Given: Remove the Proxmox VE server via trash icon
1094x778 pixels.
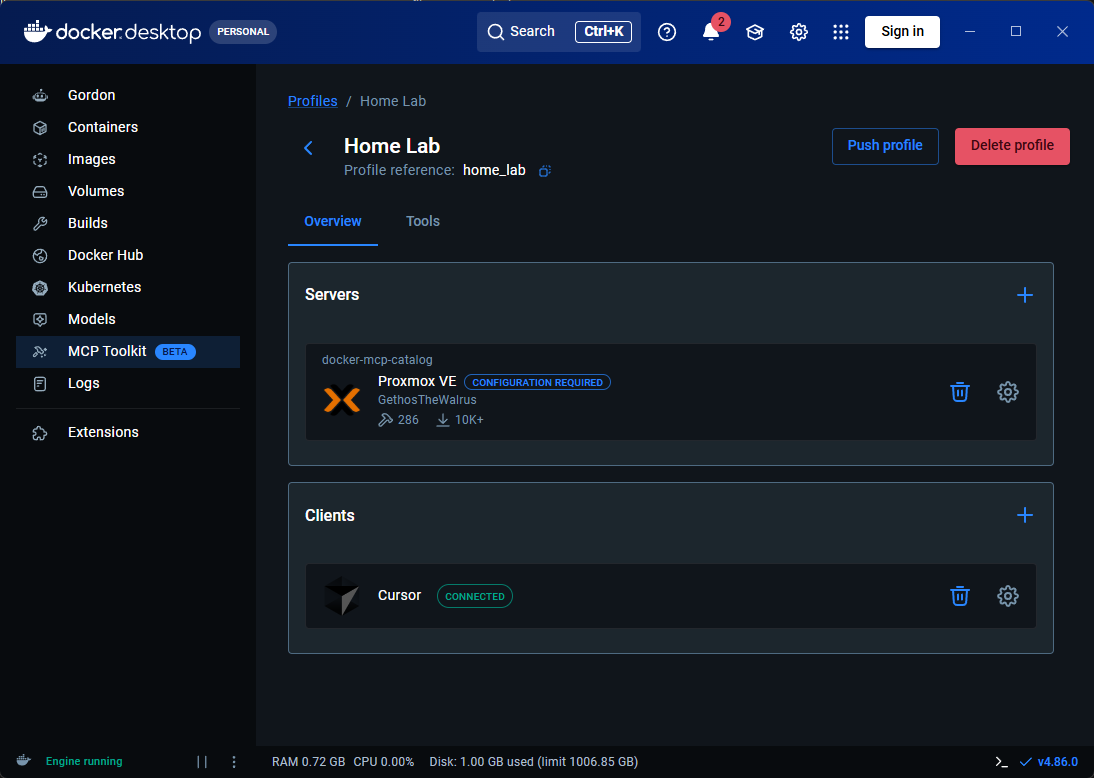Looking at the screenshot, I should [960, 392].
